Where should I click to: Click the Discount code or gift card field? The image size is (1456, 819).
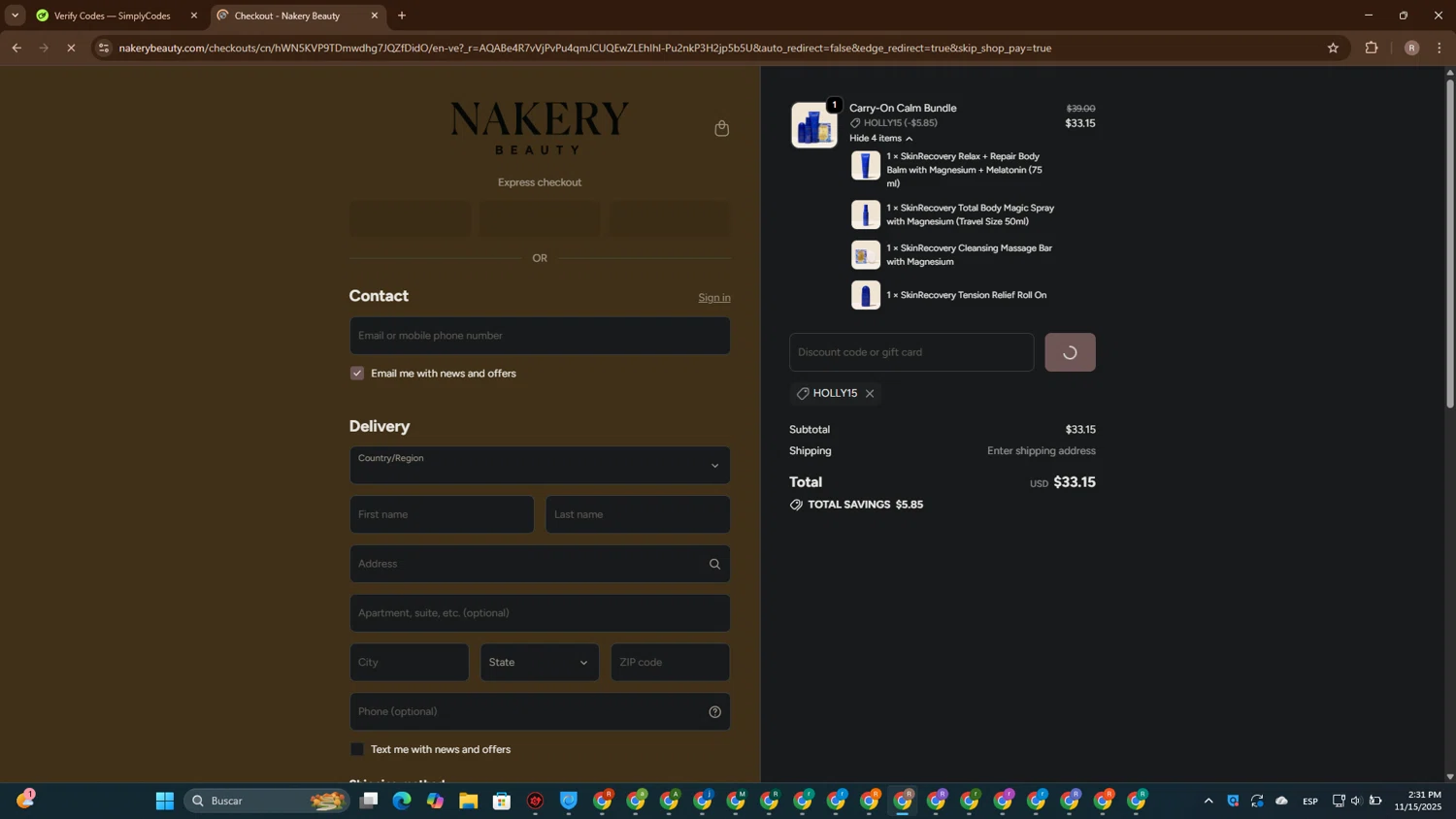(x=911, y=352)
